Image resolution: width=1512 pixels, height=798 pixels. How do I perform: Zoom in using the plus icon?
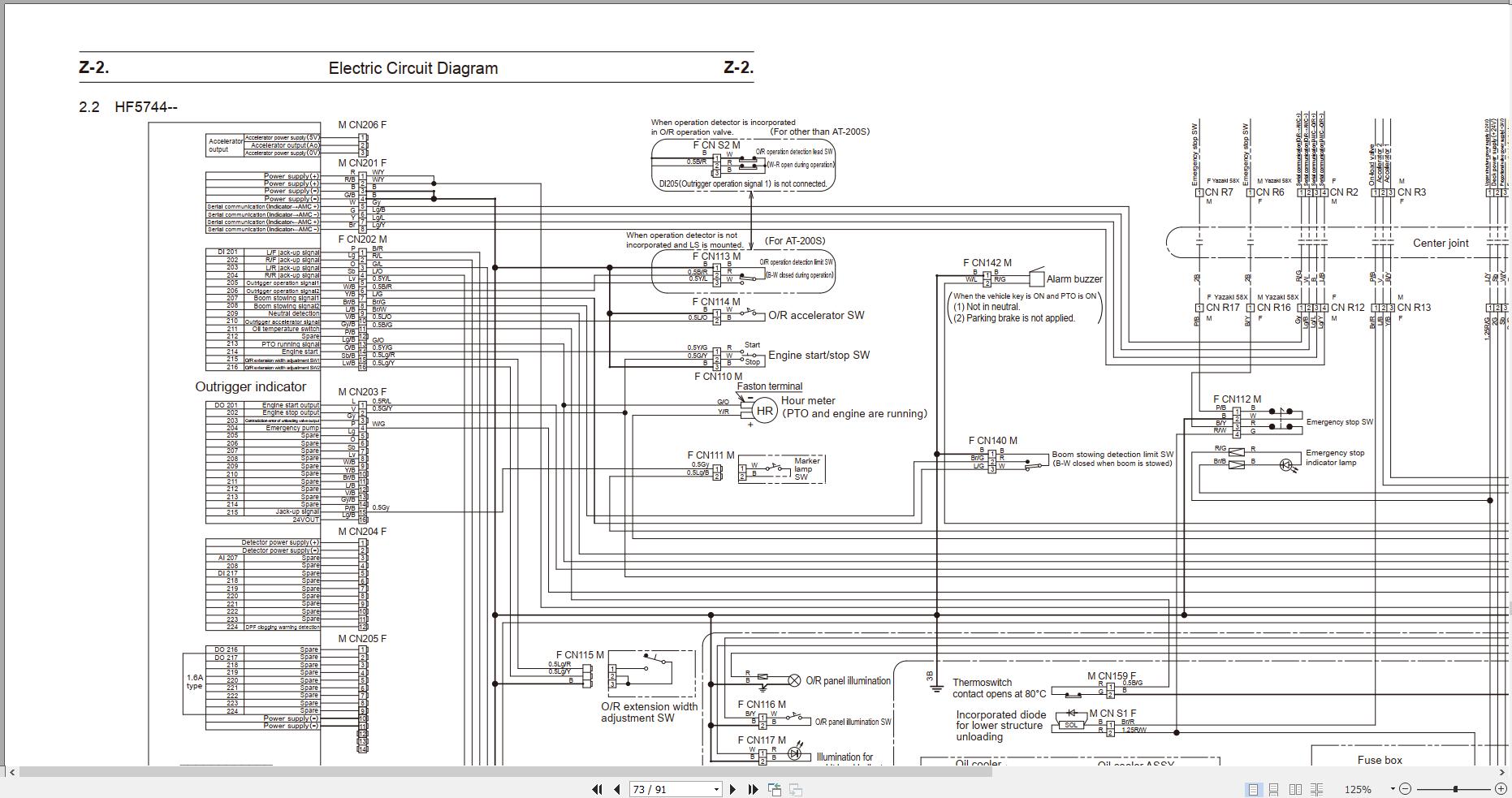[x=1501, y=788]
